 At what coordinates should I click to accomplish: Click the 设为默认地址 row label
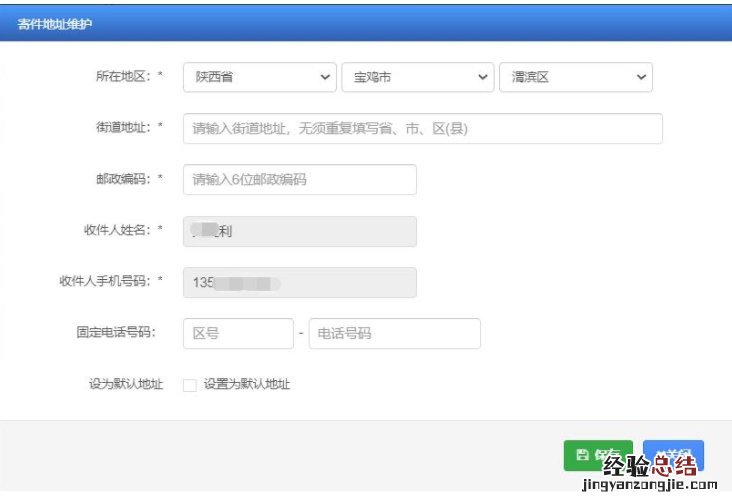(x=125, y=385)
